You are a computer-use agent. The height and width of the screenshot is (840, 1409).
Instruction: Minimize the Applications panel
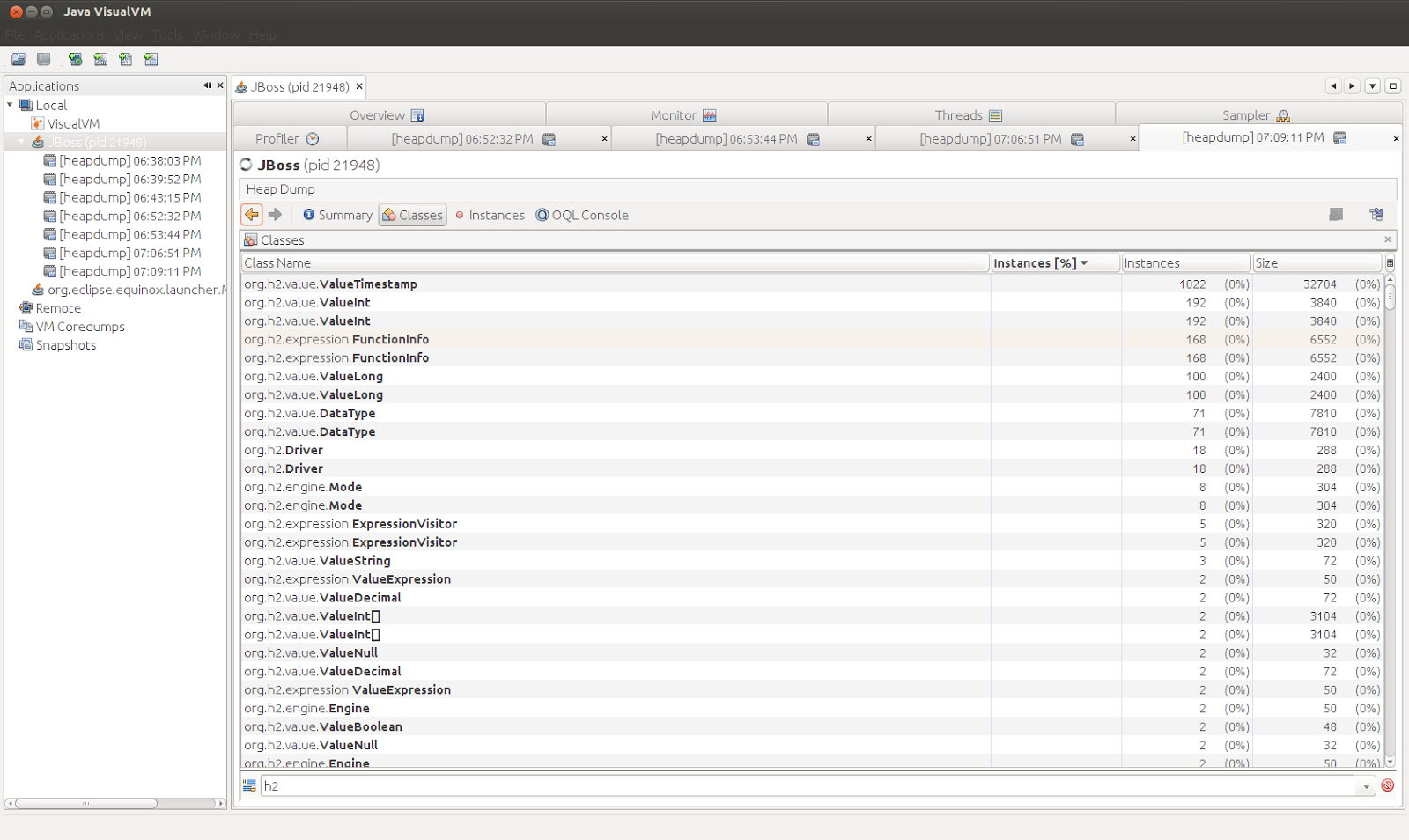[207, 85]
